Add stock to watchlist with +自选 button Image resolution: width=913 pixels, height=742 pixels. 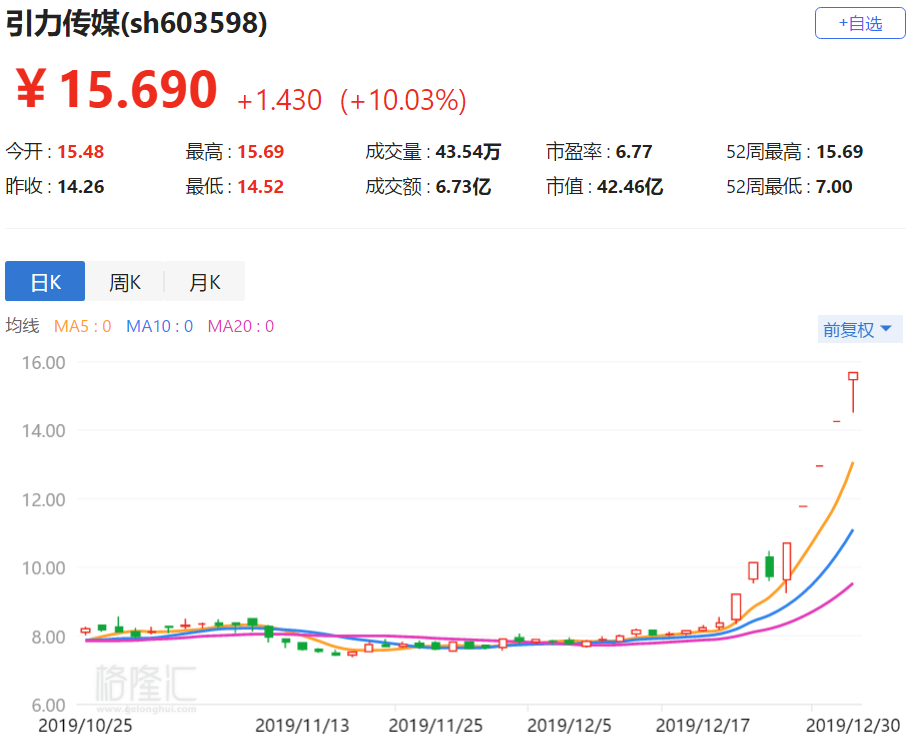click(859, 23)
